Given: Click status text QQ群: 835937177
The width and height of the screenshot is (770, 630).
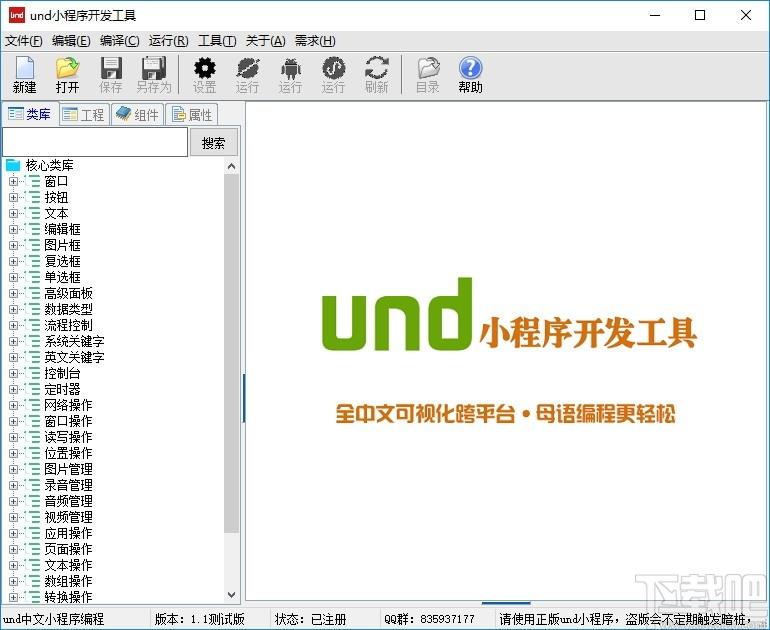Looking at the screenshot, I should [x=430, y=619].
